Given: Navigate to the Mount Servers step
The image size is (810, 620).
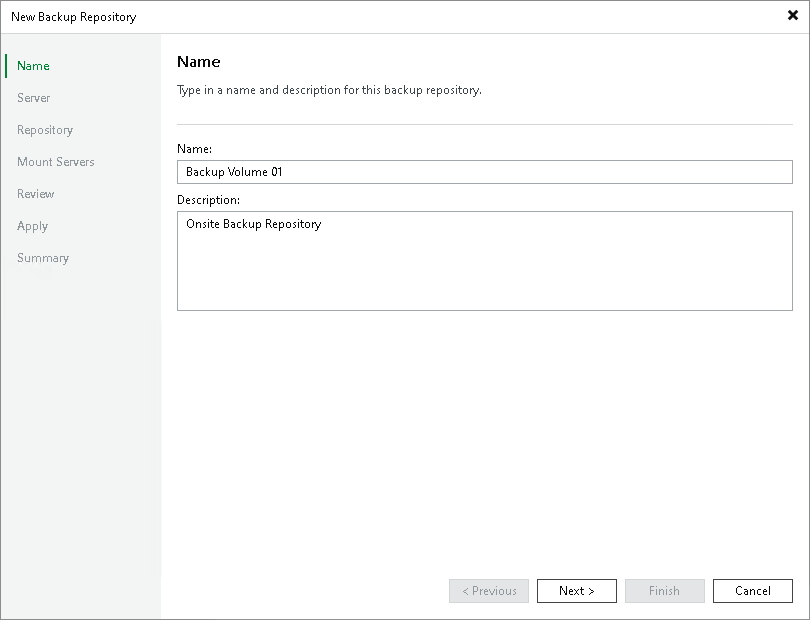Looking at the screenshot, I should pyautogui.click(x=55, y=161).
